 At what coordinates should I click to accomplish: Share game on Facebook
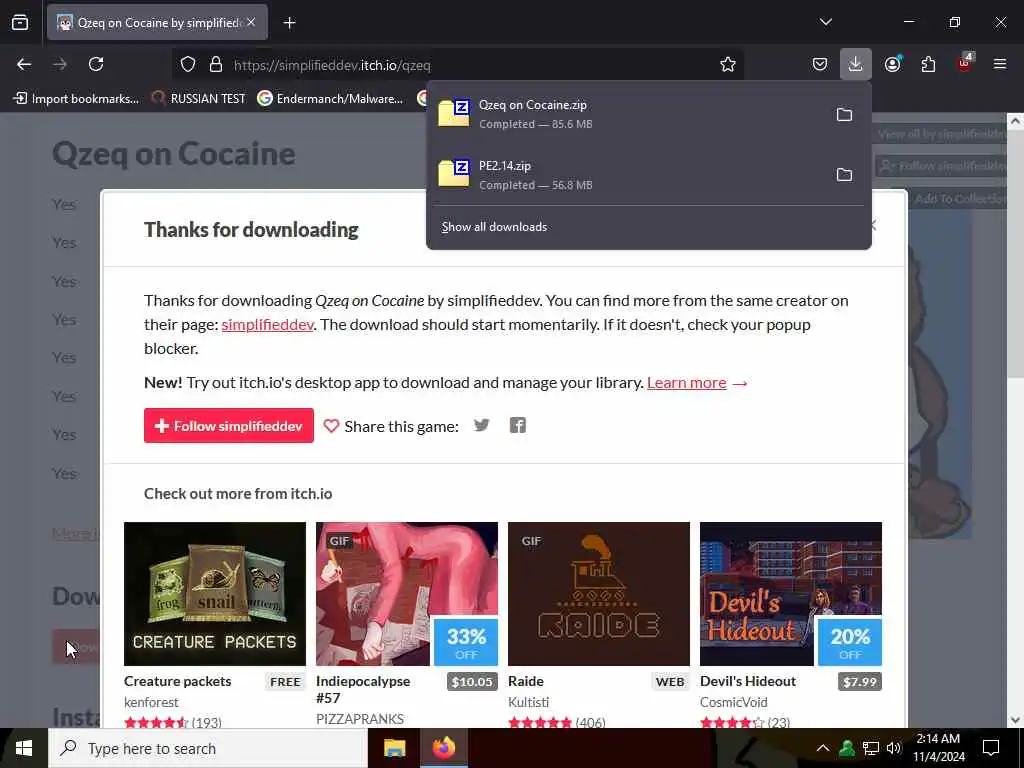(x=517, y=425)
